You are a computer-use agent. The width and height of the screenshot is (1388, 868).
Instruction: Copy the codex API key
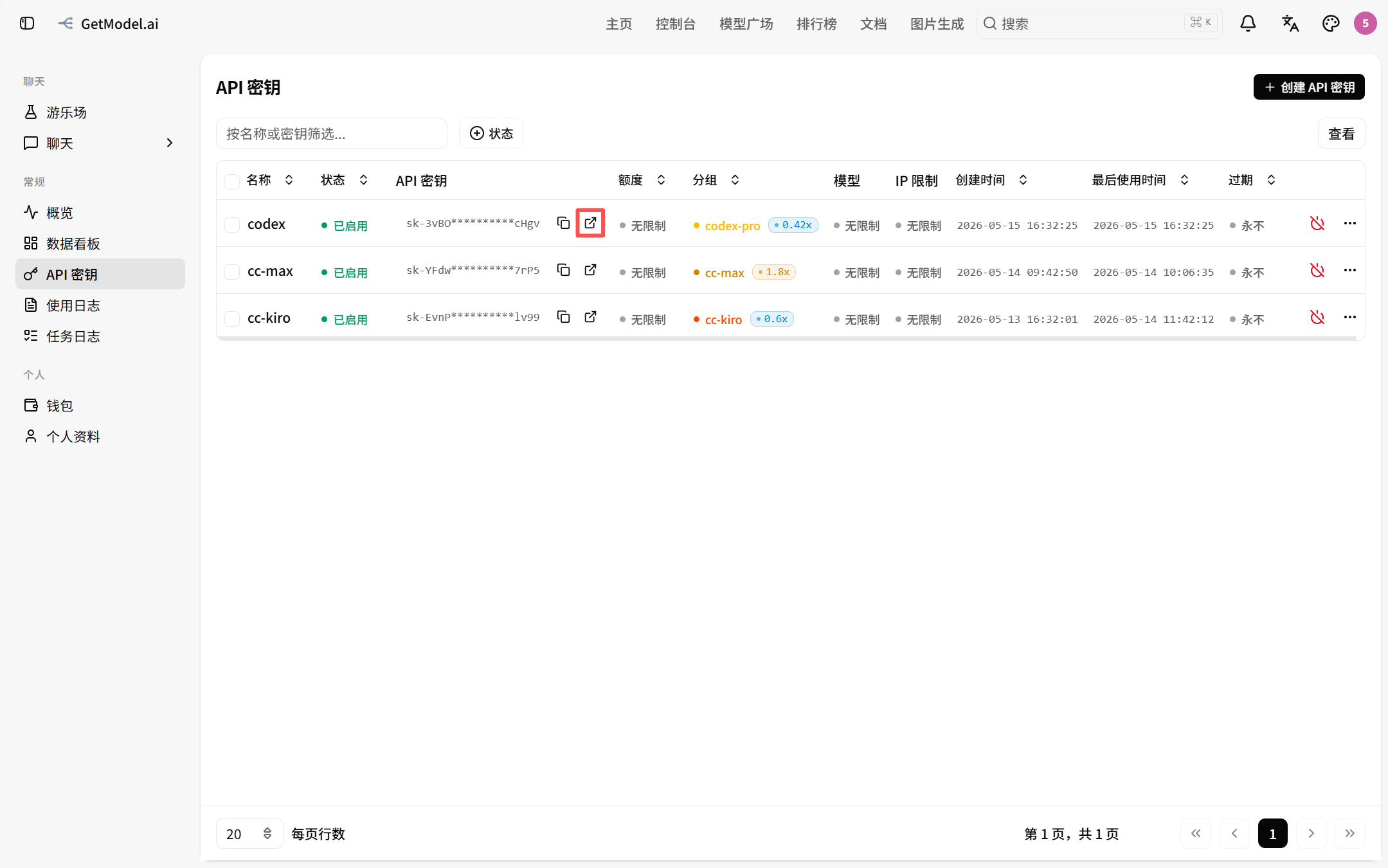563,223
